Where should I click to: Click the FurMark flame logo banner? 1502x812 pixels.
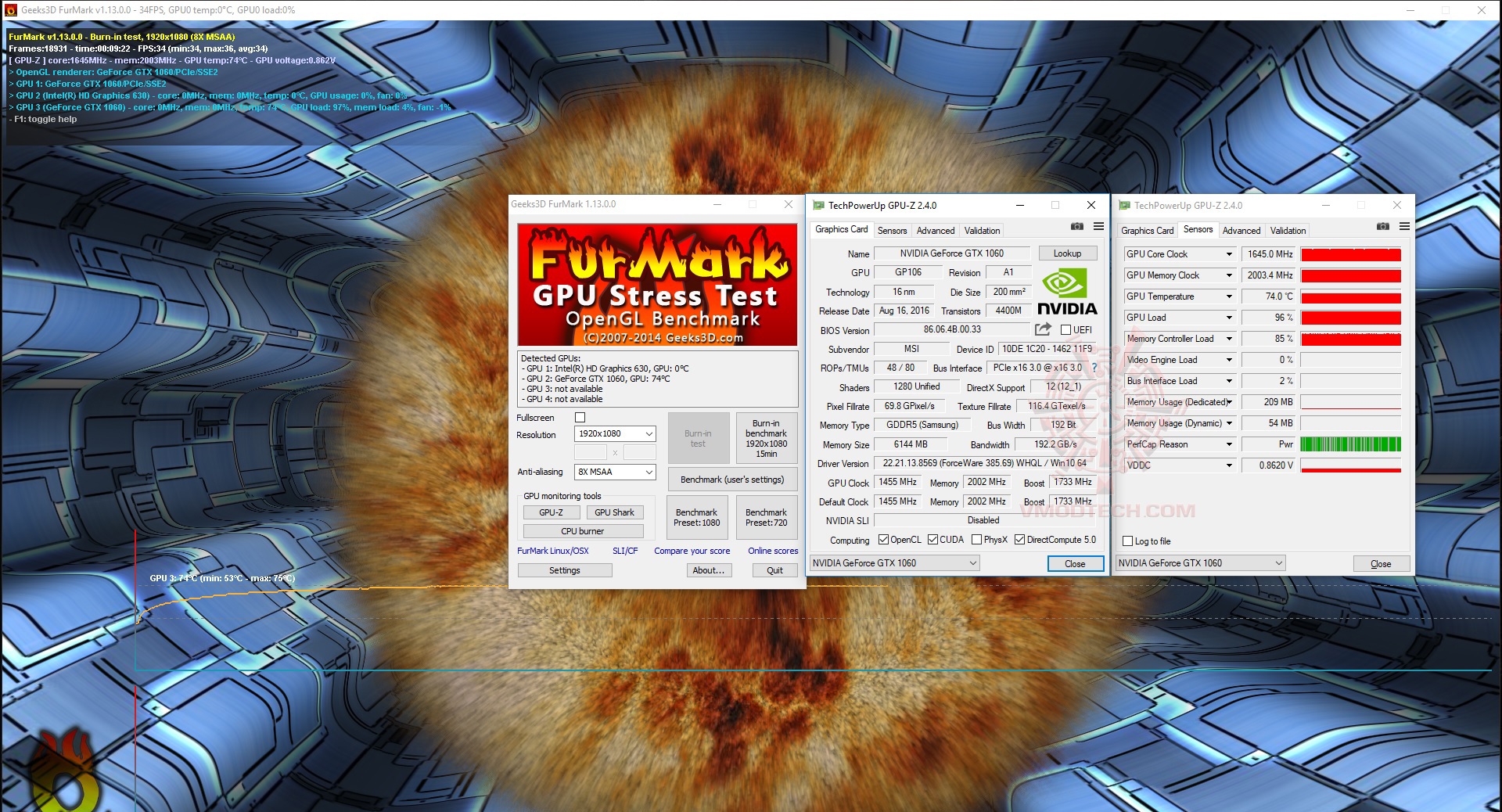pos(657,284)
